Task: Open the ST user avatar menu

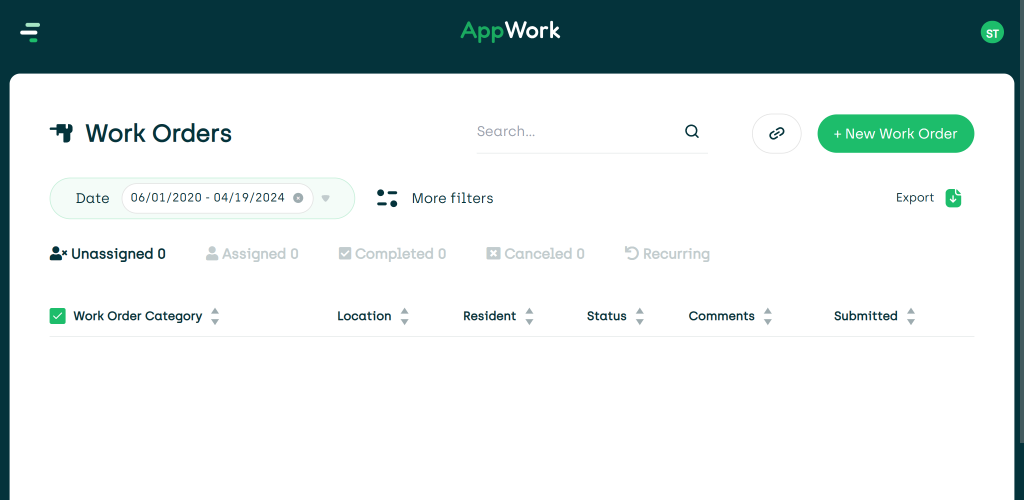Action: point(992,33)
